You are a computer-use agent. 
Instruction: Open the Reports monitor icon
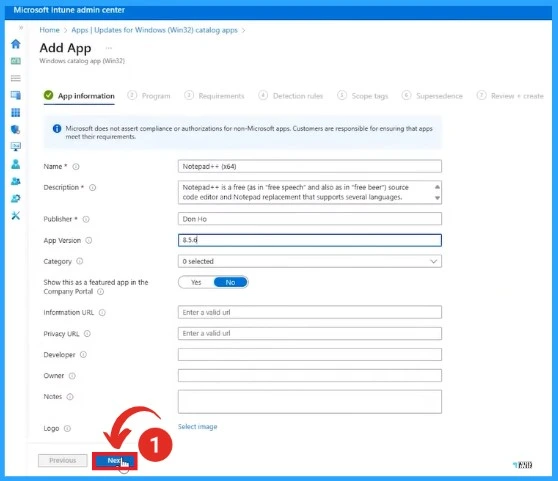click(16, 147)
